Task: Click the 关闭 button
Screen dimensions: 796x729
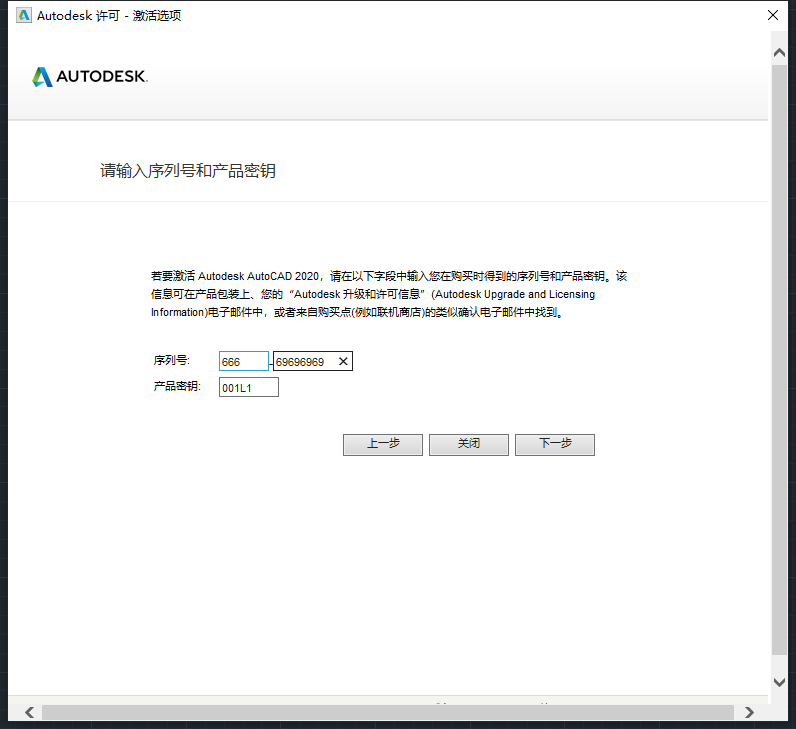Action: [x=468, y=444]
